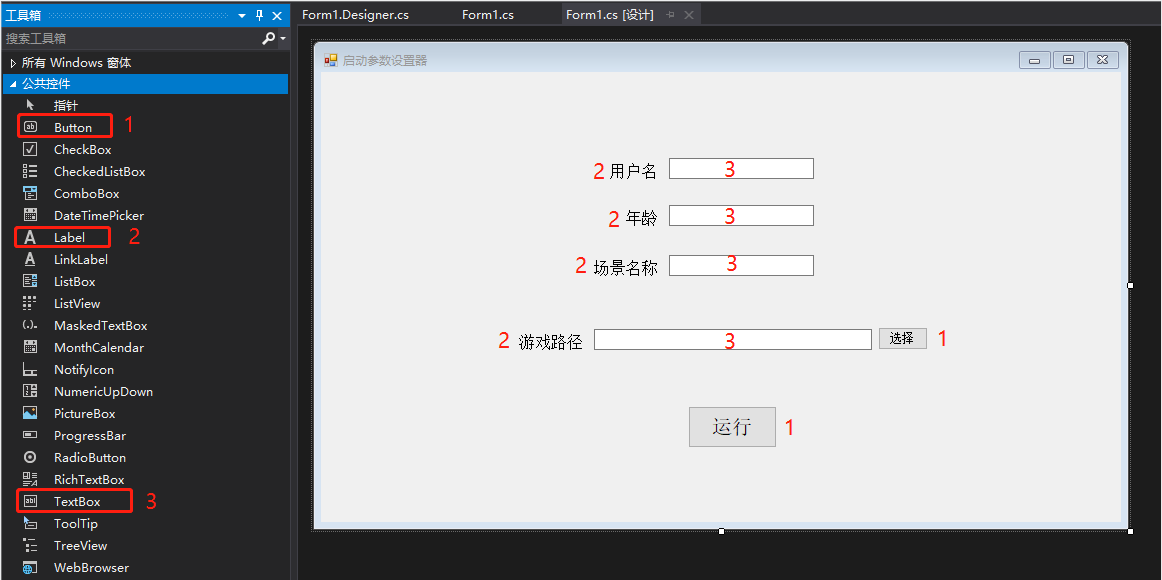Screen dimensions: 1162x580
Task: Choose the MaskedTextBox control icon
Action: coord(30,325)
